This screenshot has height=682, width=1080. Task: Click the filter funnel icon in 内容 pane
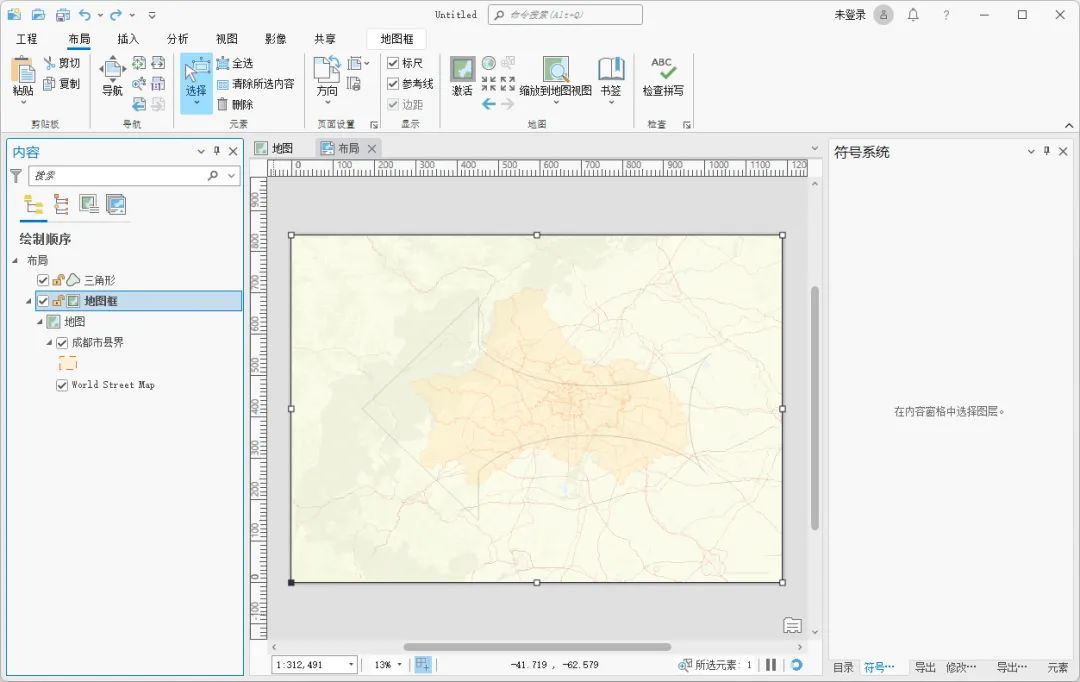coord(16,176)
